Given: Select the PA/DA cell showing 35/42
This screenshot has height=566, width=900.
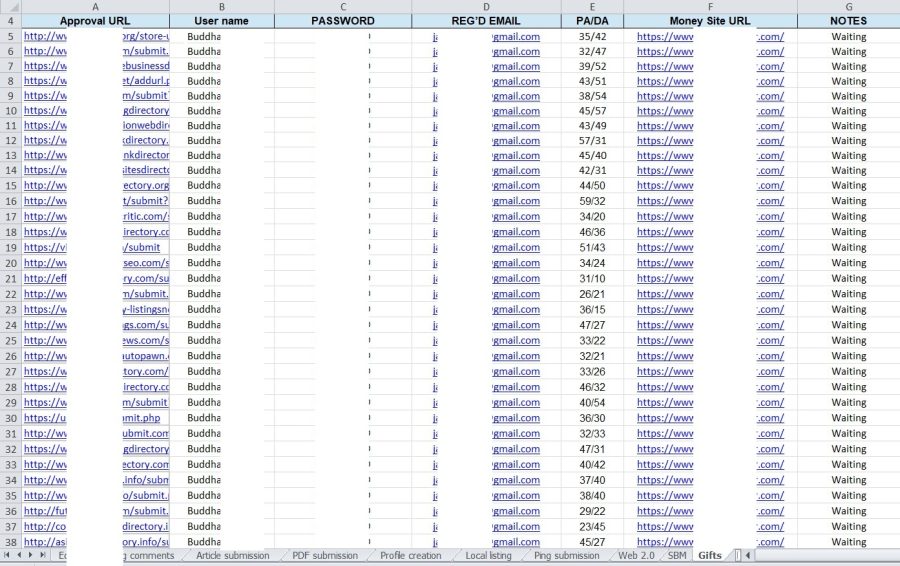Looking at the screenshot, I should pos(592,37).
